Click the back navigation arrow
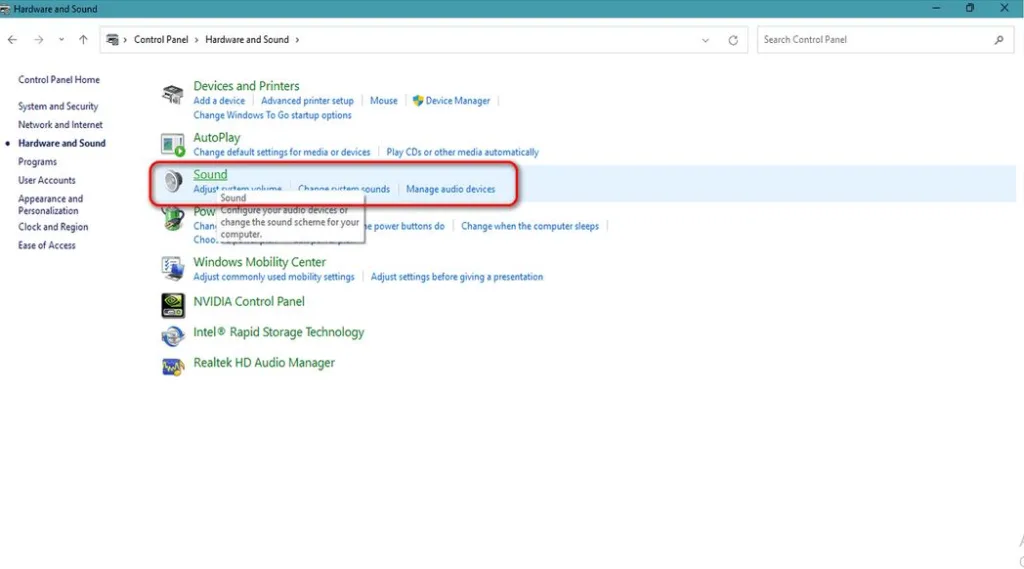1024x569 pixels. (x=12, y=40)
